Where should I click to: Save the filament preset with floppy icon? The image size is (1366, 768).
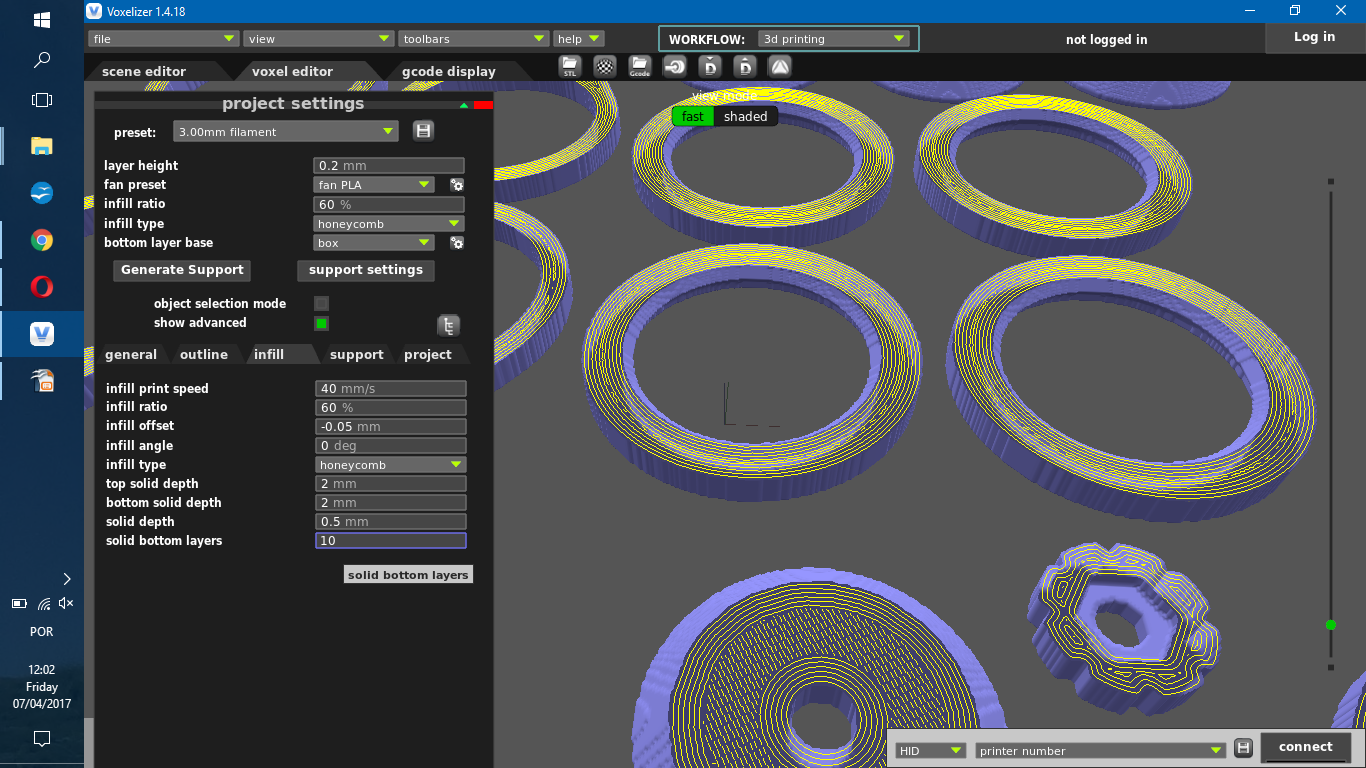[x=423, y=131]
